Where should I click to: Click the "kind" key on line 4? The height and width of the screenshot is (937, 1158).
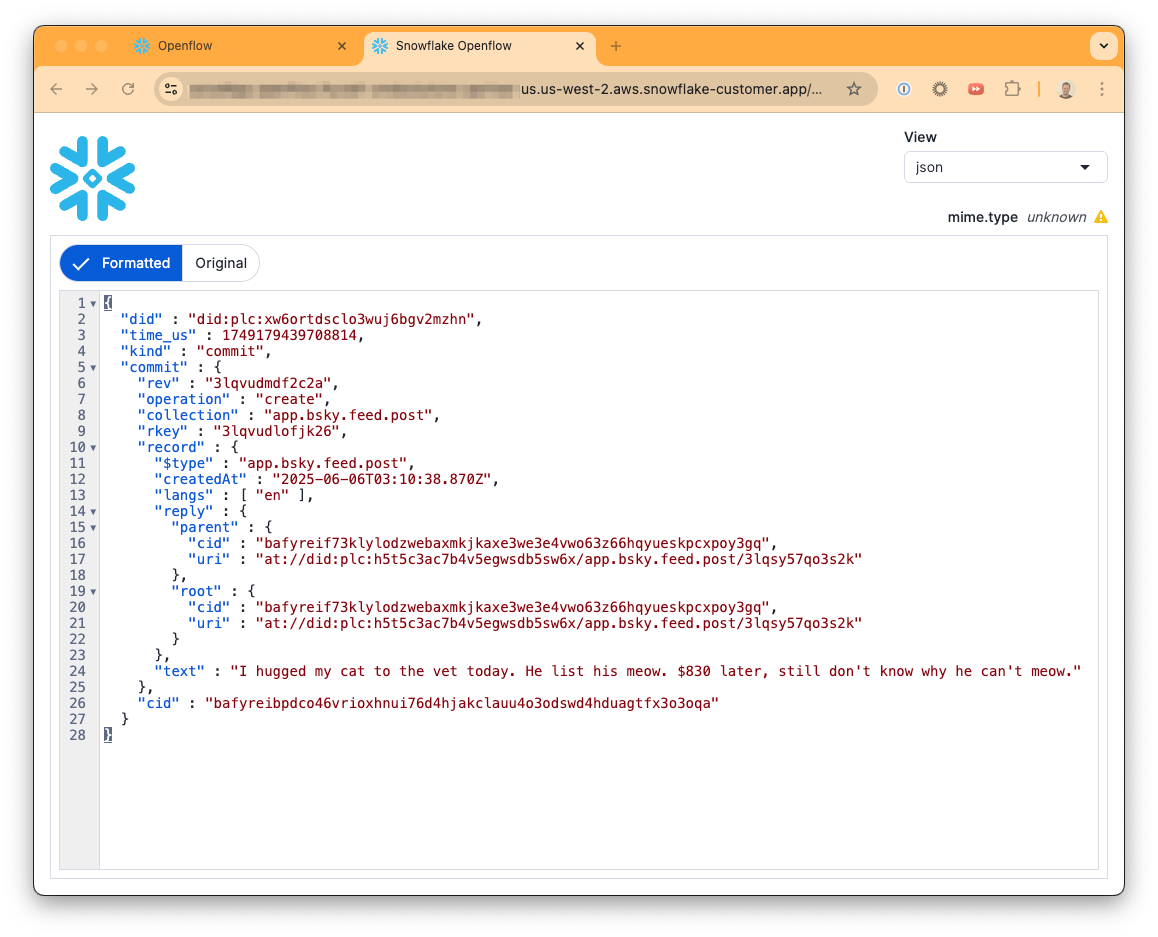145,351
